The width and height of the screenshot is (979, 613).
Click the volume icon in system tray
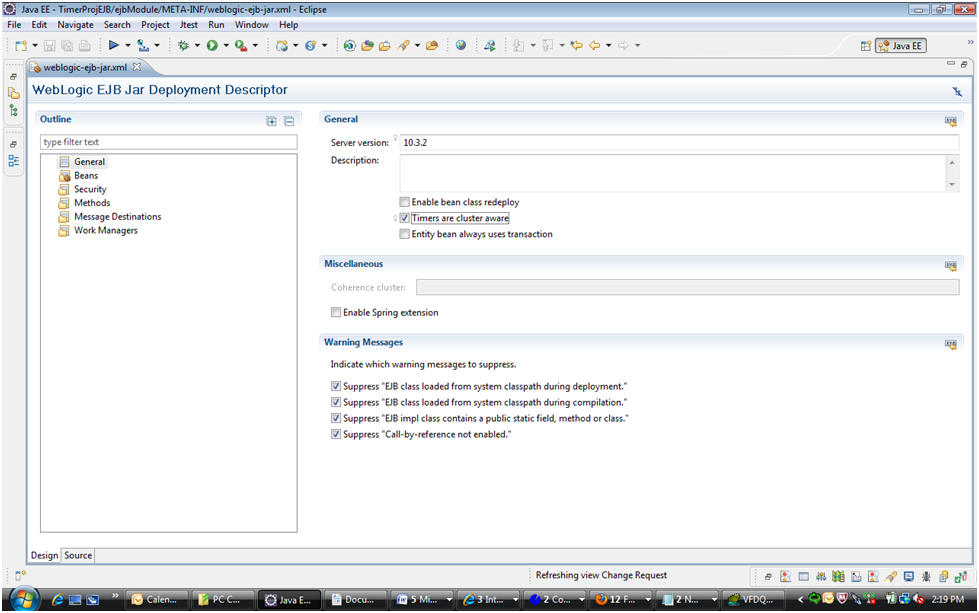point(918,599)
